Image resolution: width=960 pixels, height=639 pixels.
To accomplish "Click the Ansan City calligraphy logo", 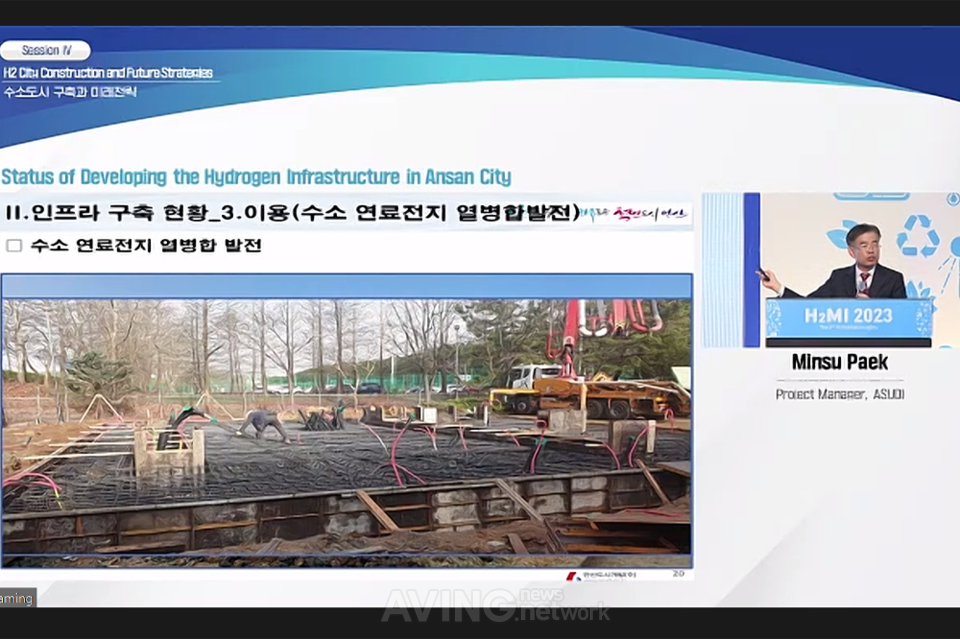I will (x=636, y=214).
